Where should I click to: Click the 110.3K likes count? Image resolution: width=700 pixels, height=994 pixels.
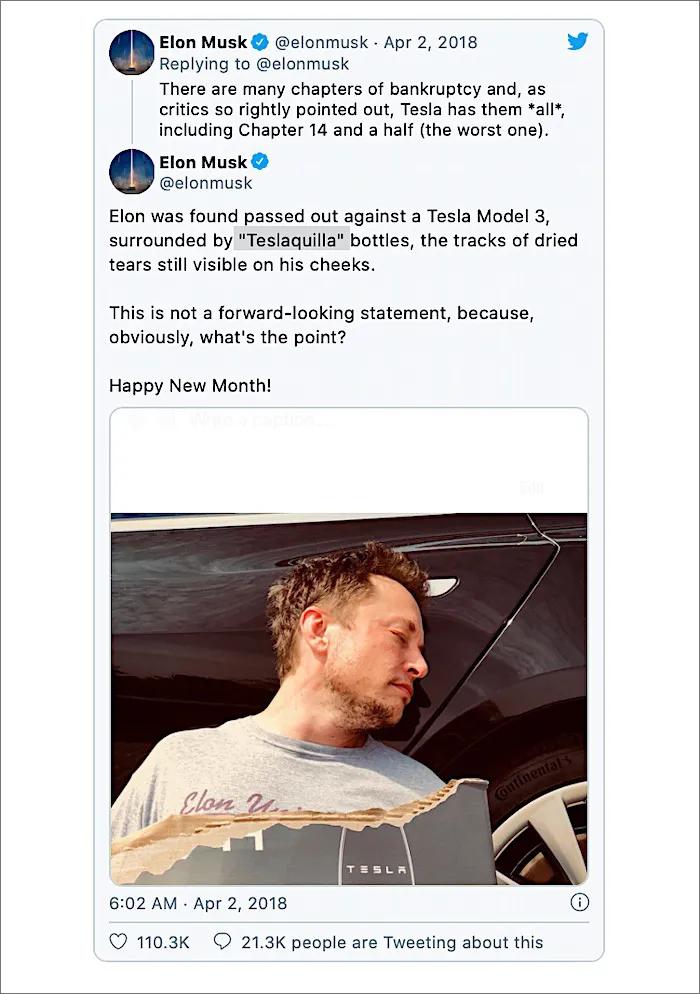(162, 941)
